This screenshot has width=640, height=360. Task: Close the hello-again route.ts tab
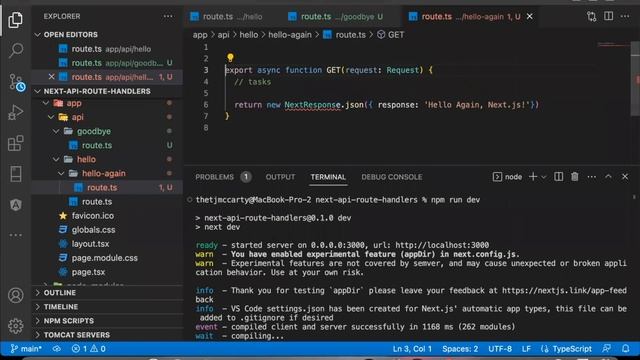point(529,16)
